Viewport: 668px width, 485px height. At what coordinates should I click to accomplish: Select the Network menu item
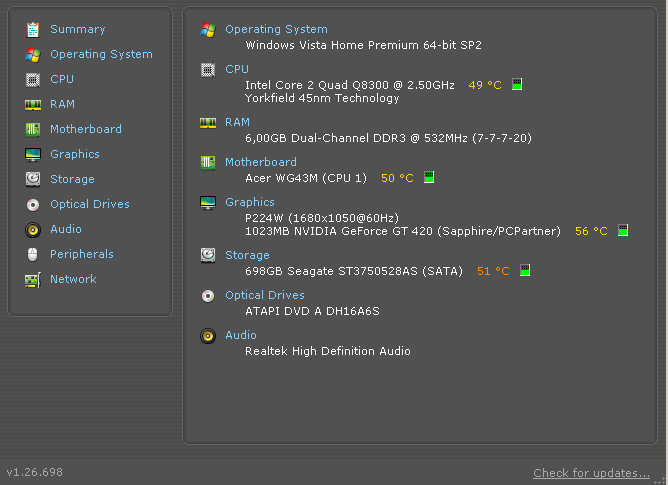73,279
